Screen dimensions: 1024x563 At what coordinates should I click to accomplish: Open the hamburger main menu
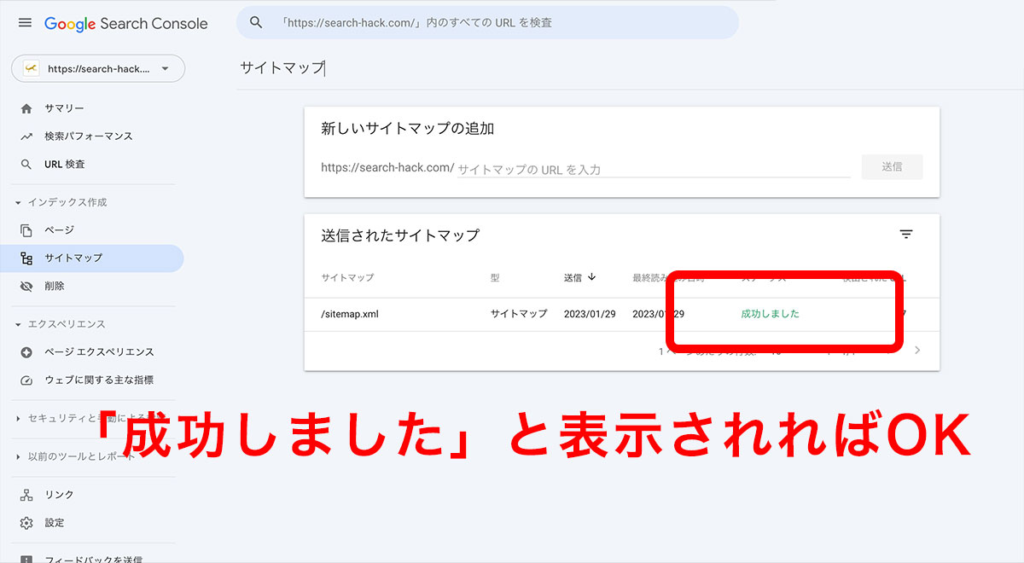[25, 23]
